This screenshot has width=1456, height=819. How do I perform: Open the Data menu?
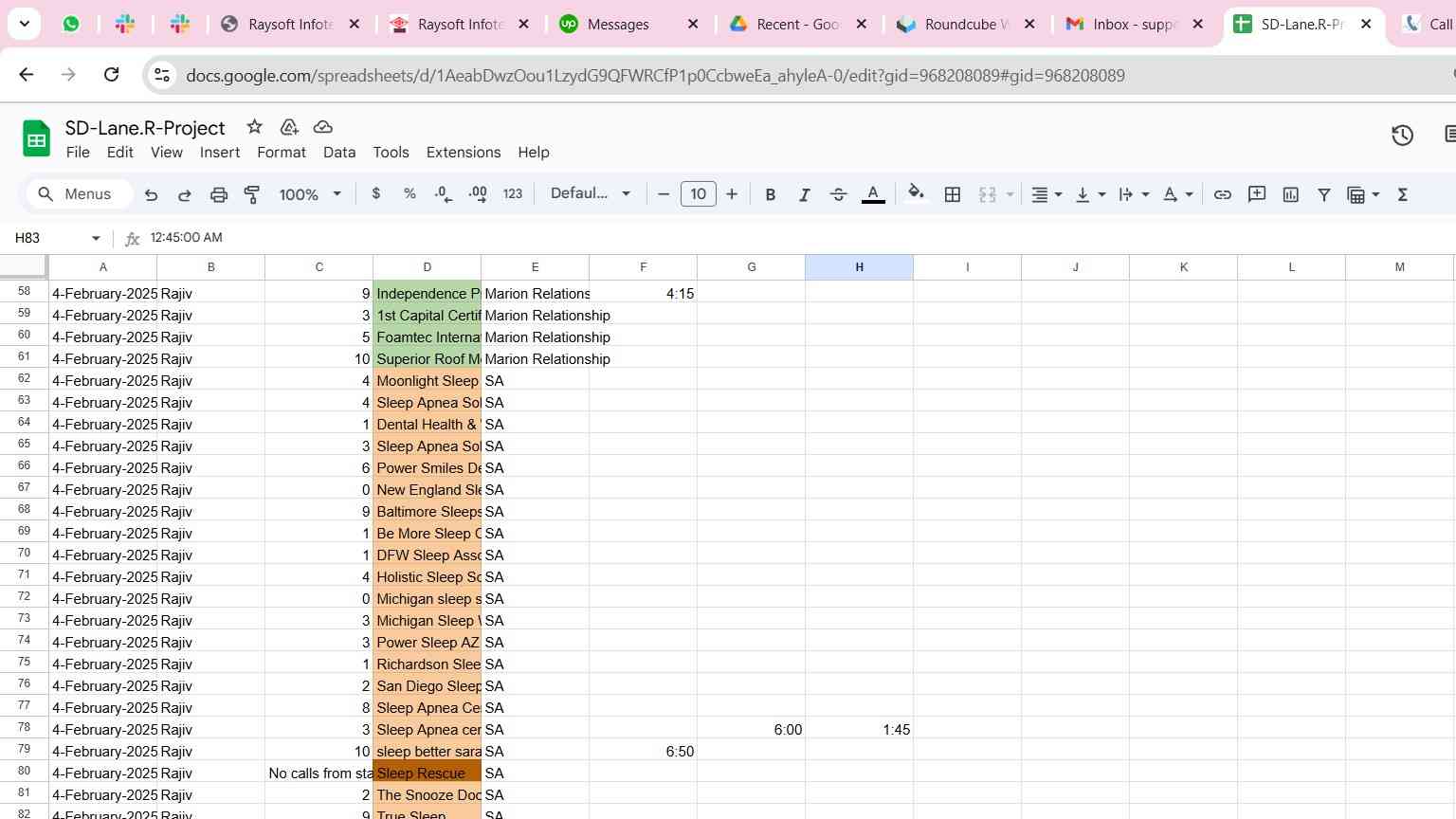[339, 153]
